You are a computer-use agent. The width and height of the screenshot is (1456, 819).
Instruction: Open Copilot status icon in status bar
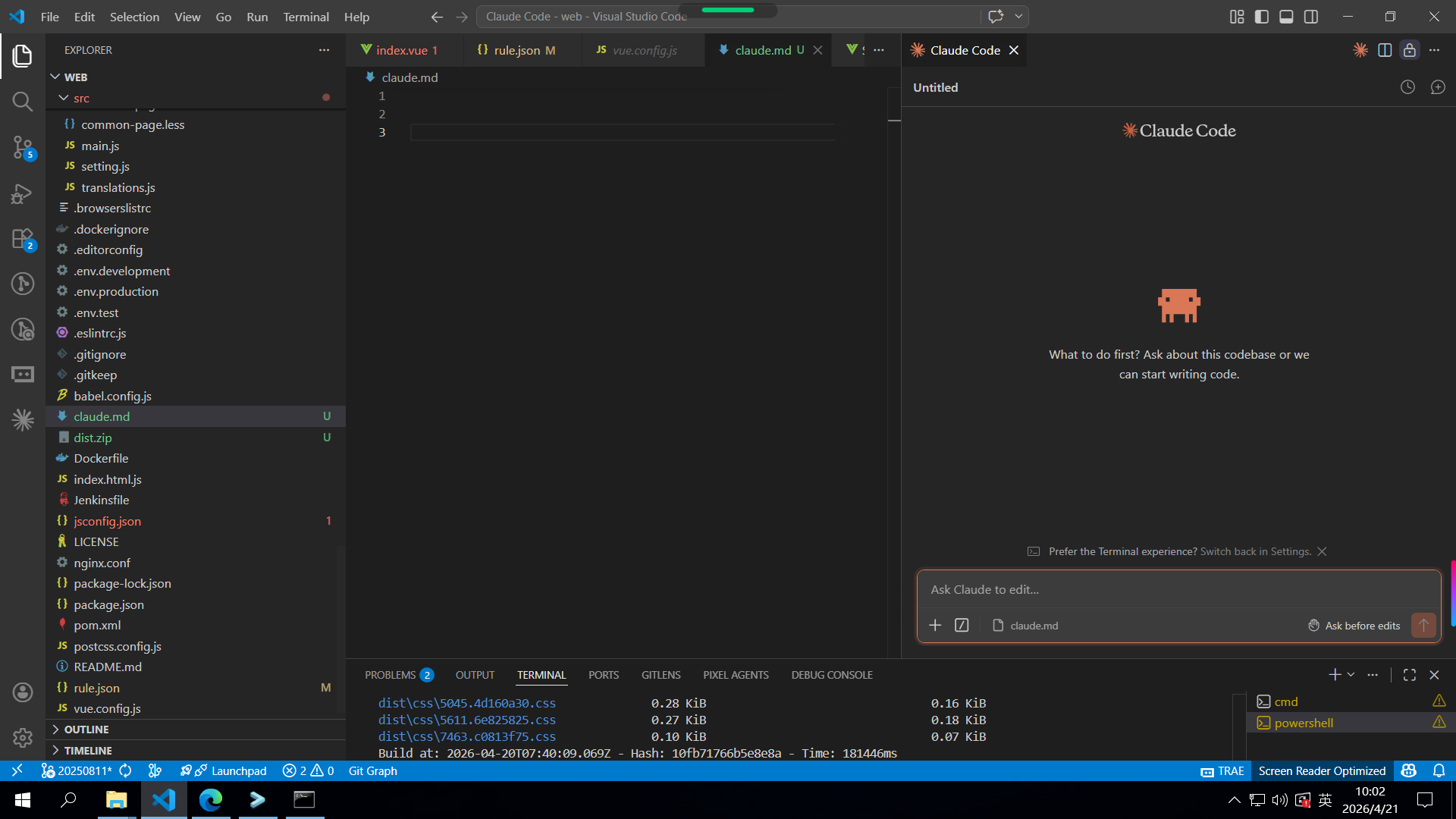1409,770
